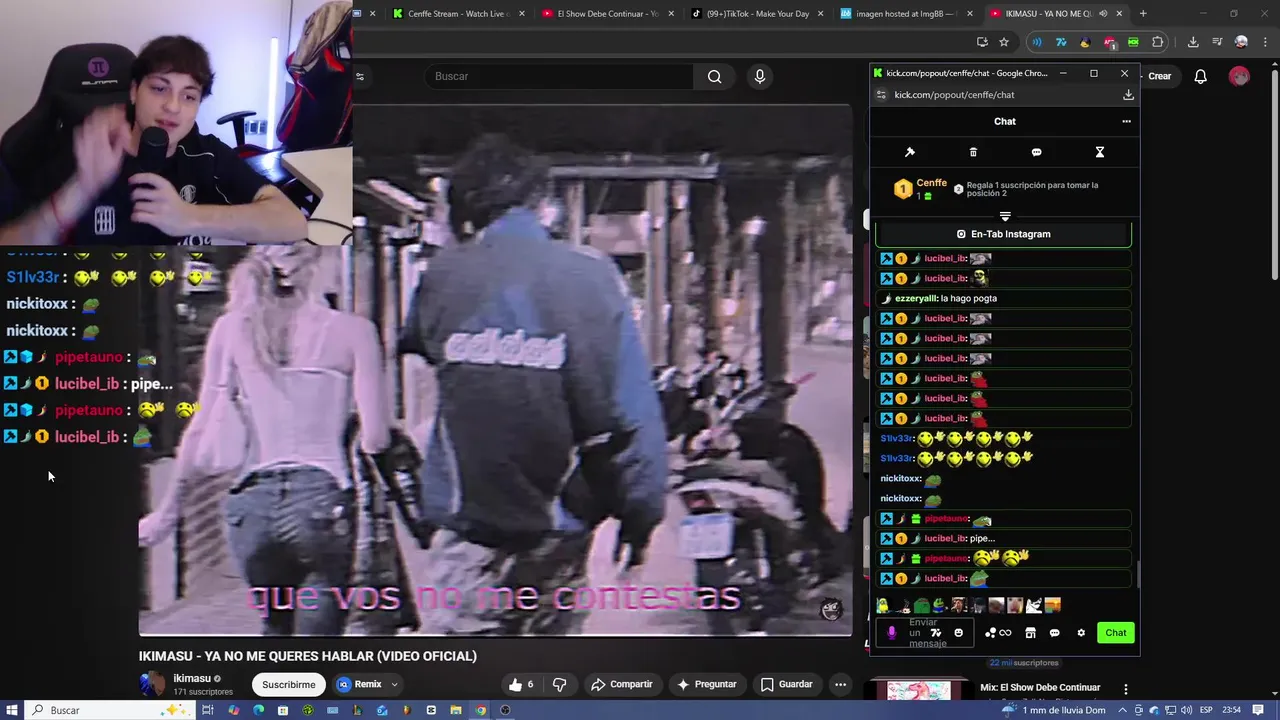Open the 7TV emote picker in chat input
This screenshot has height=720, width=1280.
pyautogui.click(x=936, y=632)
